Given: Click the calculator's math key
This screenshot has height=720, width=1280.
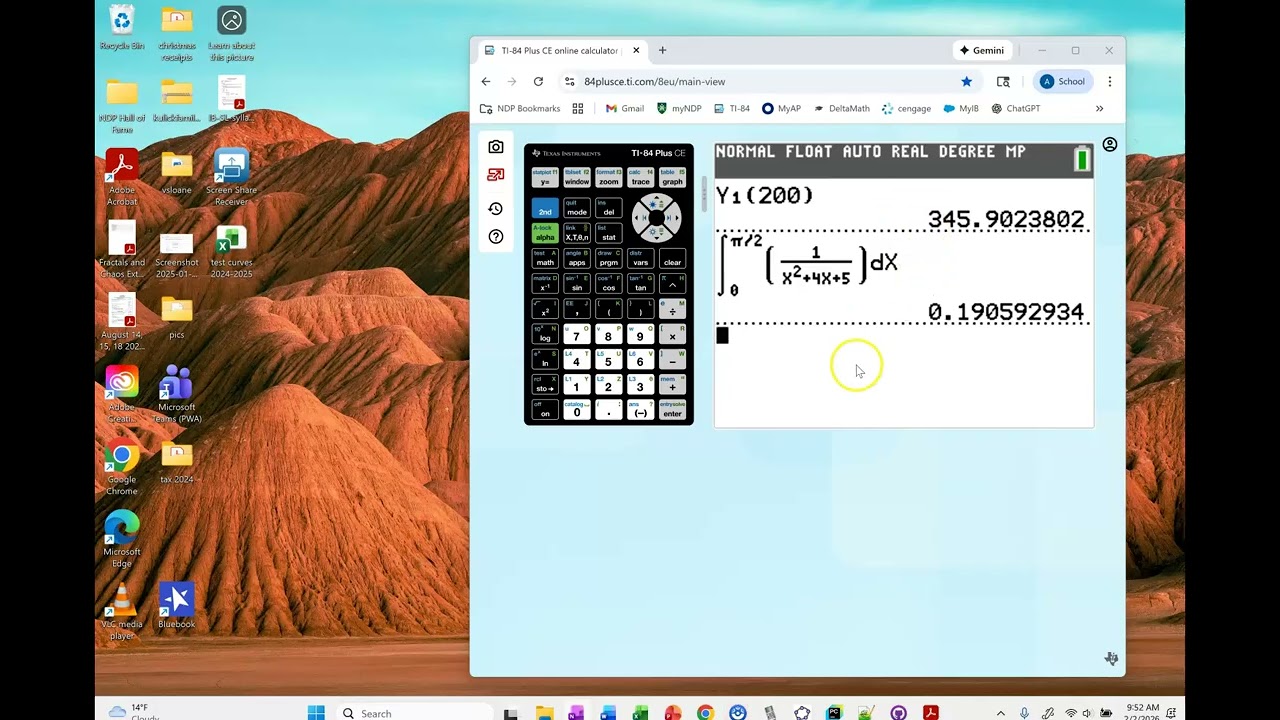Looking at the screenshot, I should (x=545, y=260).
